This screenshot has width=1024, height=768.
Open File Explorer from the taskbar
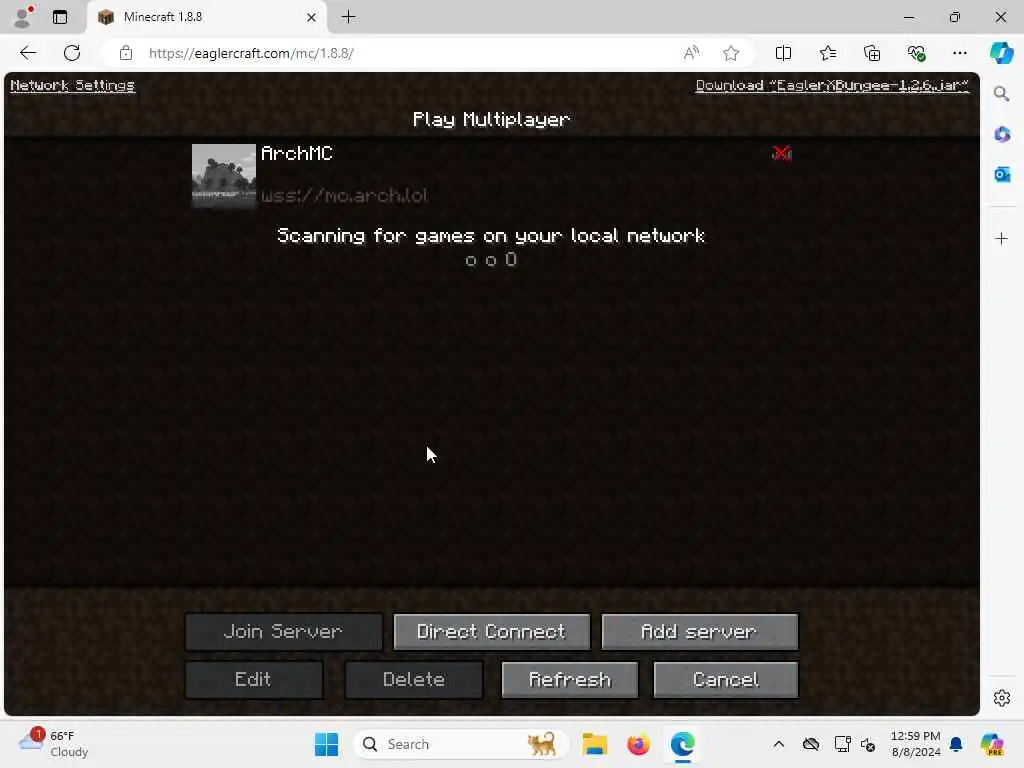pyautogui.click(x=594, y=744)
